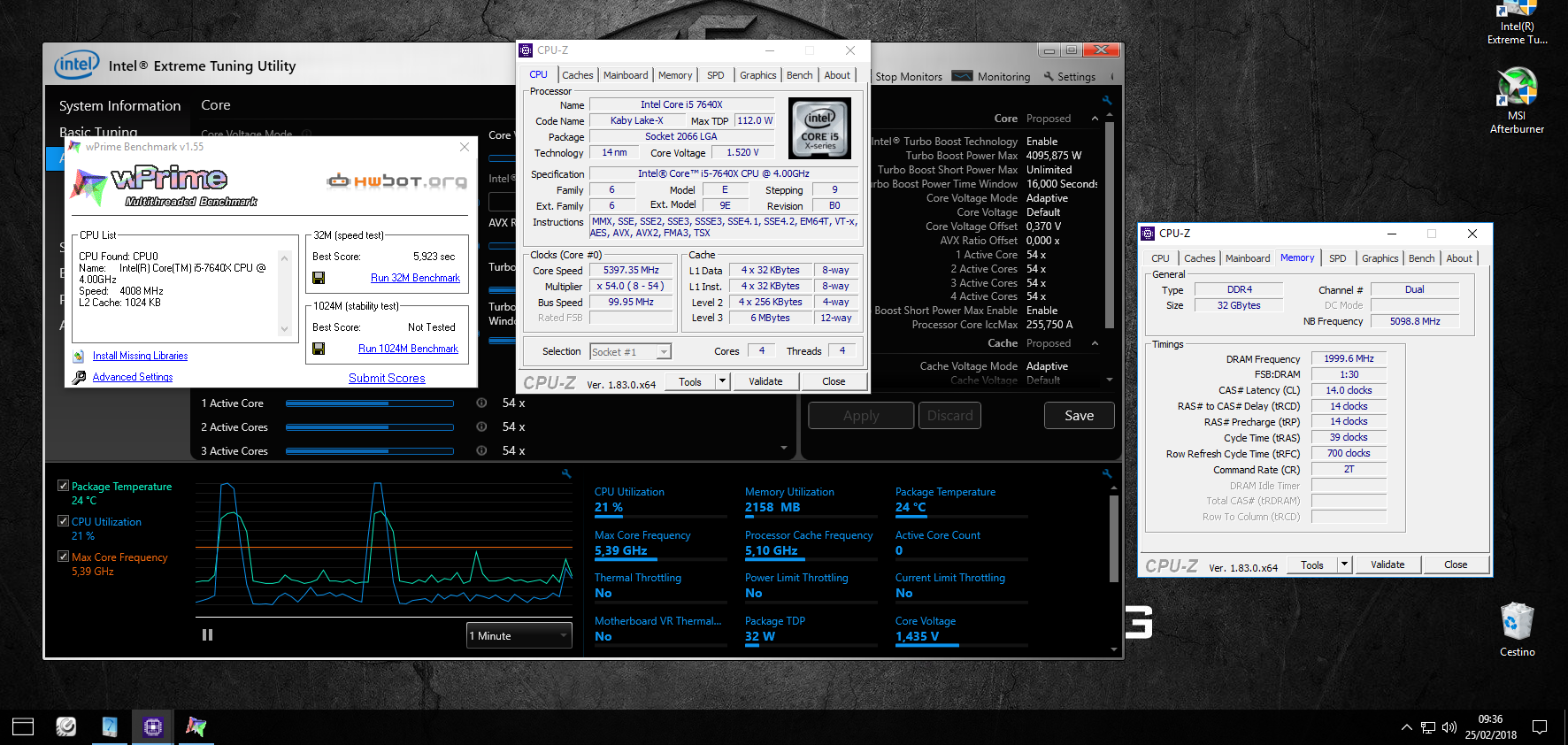Click Close button in main CPU-Z window
The image size is (1568, 745).
point(834,381)
